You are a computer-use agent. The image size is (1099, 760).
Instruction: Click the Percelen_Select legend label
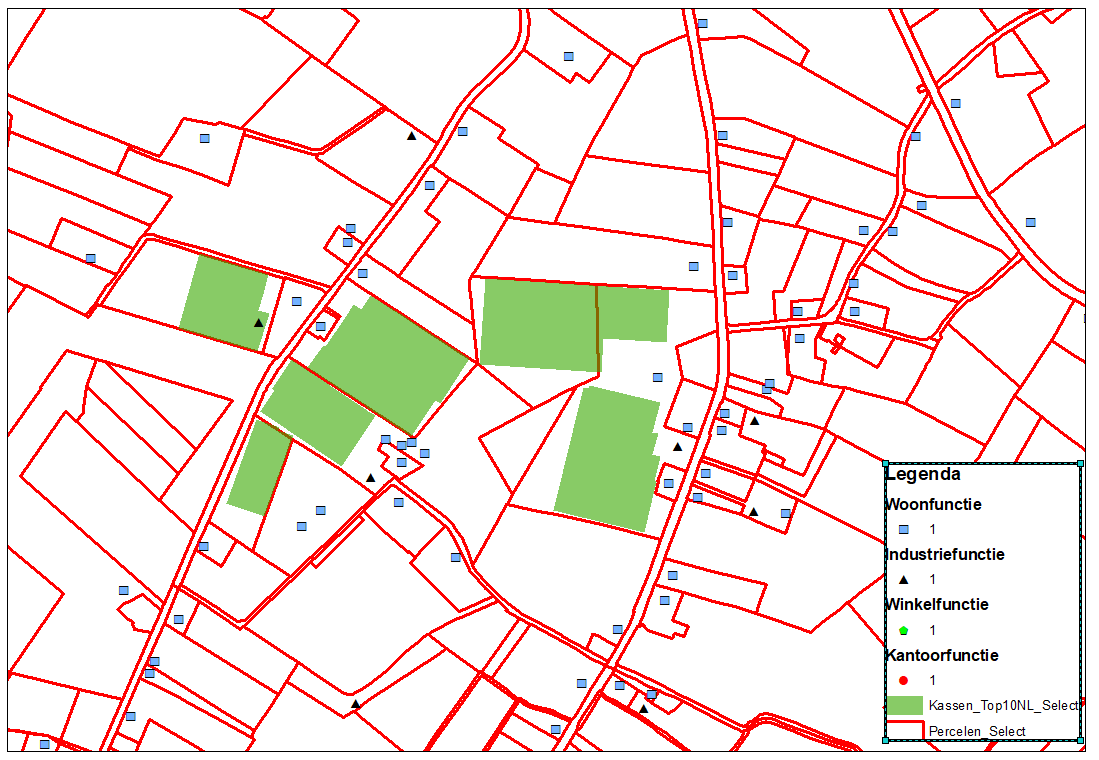pos(977,731)
